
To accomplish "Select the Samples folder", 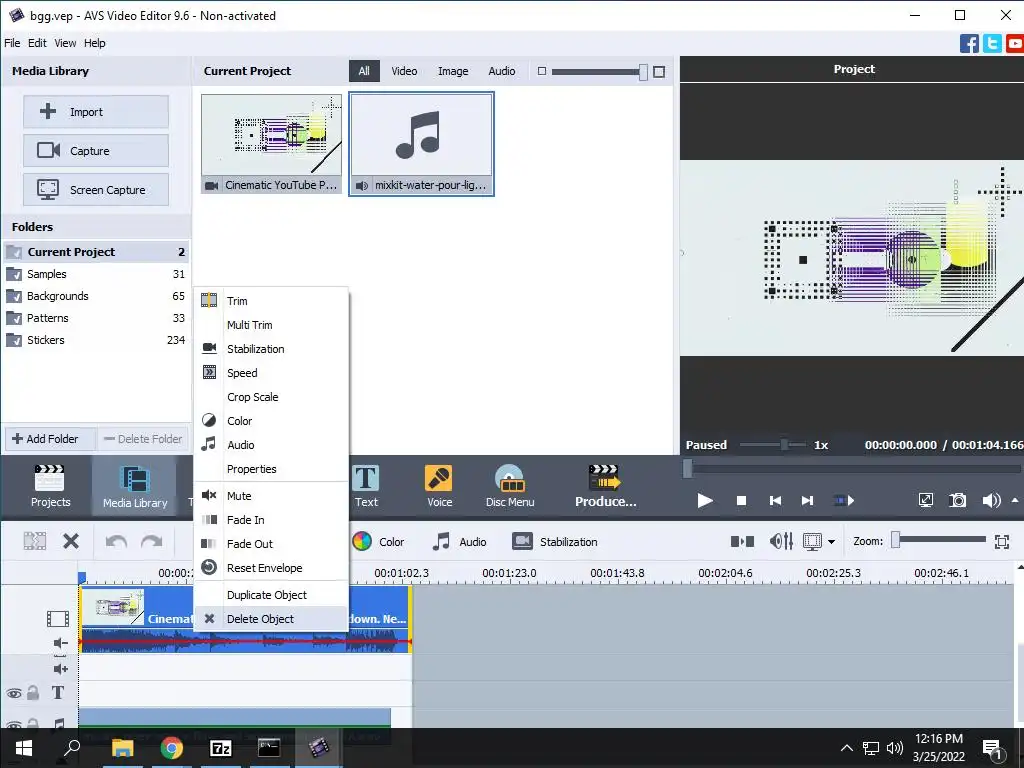I will point(95,274).
